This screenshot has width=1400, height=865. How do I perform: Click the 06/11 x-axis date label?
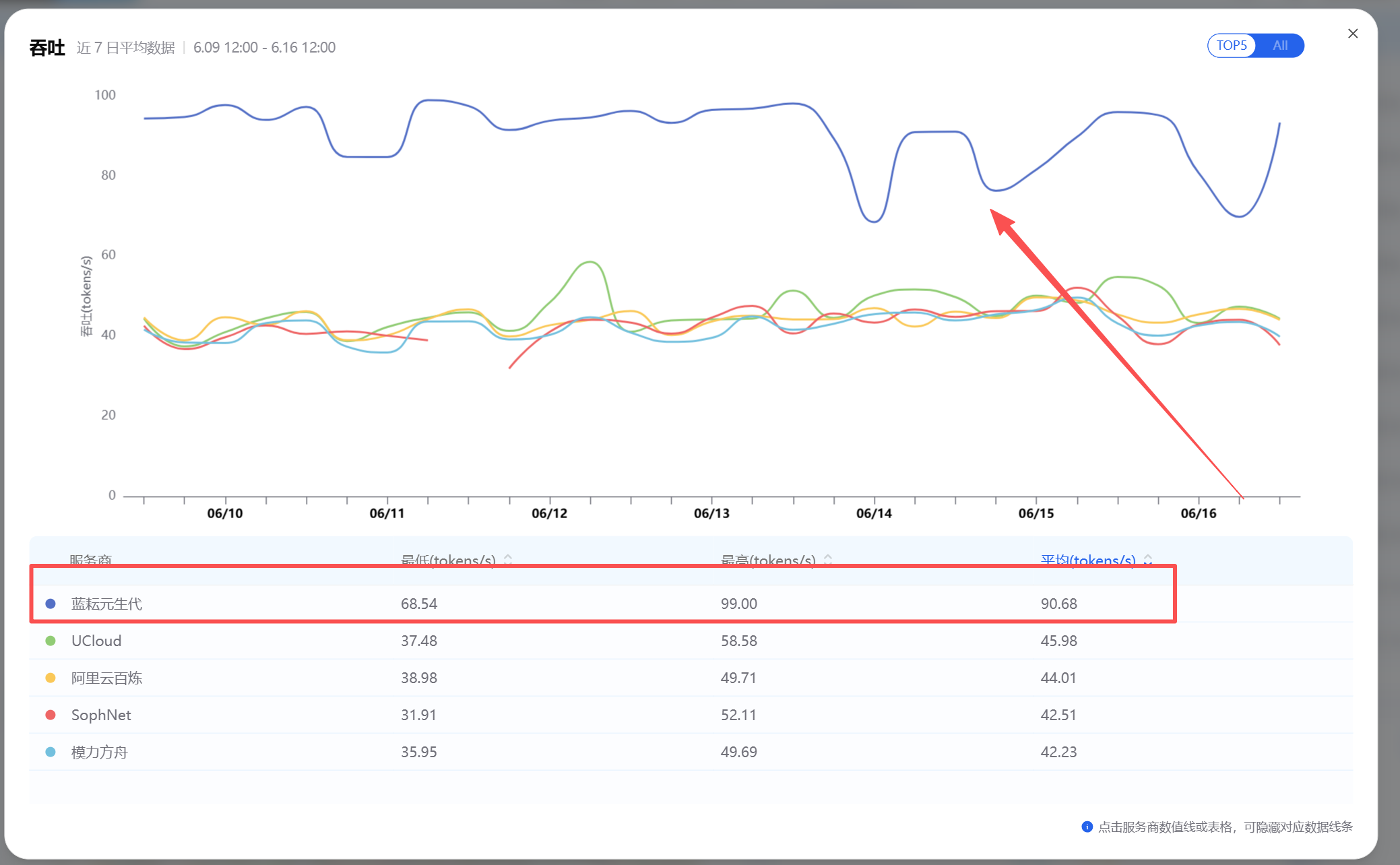coord(387,513)
